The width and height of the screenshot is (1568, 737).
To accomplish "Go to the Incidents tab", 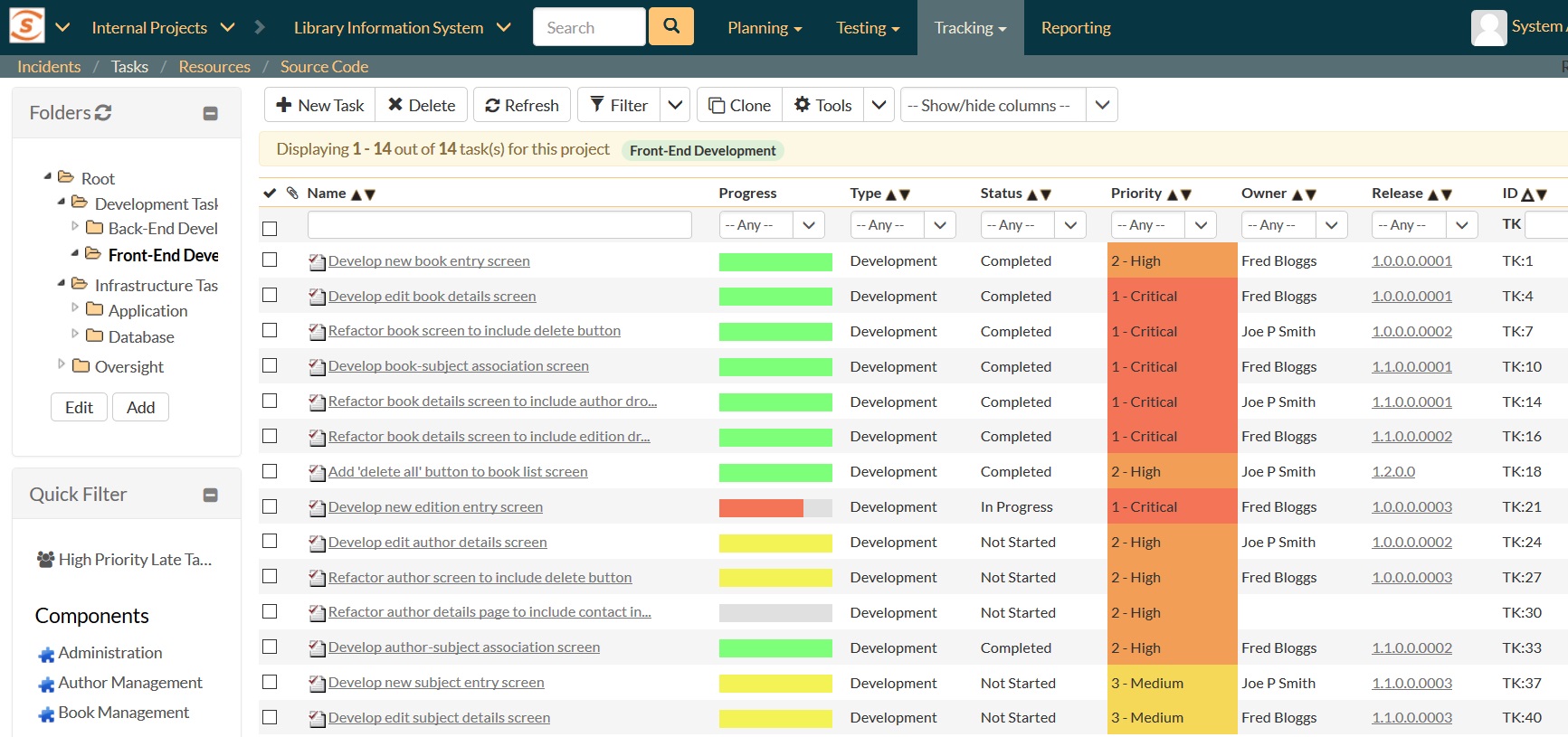I will (x=49, y=67).
